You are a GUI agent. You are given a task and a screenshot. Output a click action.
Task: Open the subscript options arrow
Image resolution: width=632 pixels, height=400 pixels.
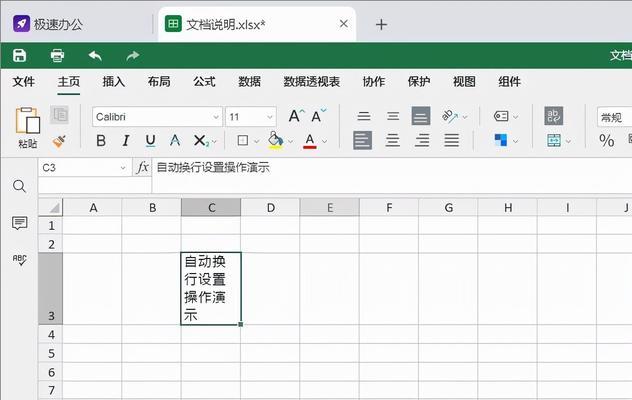point(214,142)
